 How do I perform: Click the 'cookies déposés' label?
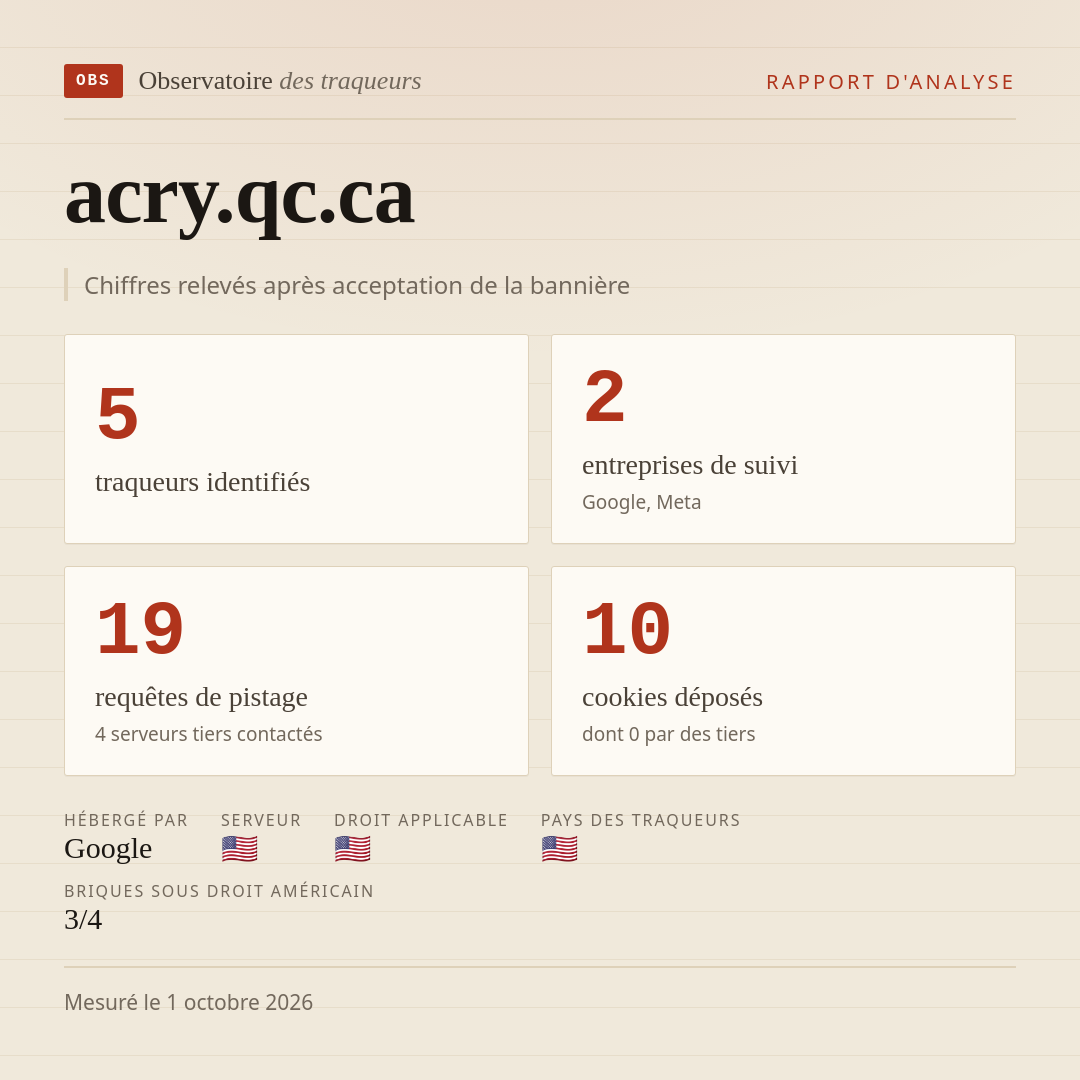point(672,697)
